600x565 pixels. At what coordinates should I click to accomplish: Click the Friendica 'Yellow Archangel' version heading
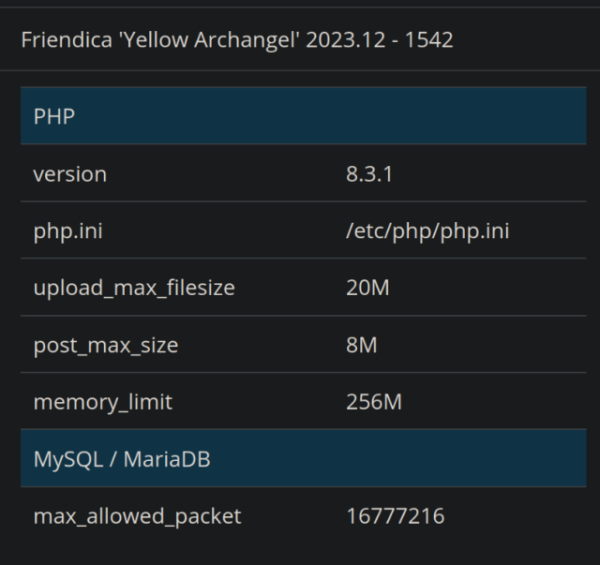click(x=237, y=40)
